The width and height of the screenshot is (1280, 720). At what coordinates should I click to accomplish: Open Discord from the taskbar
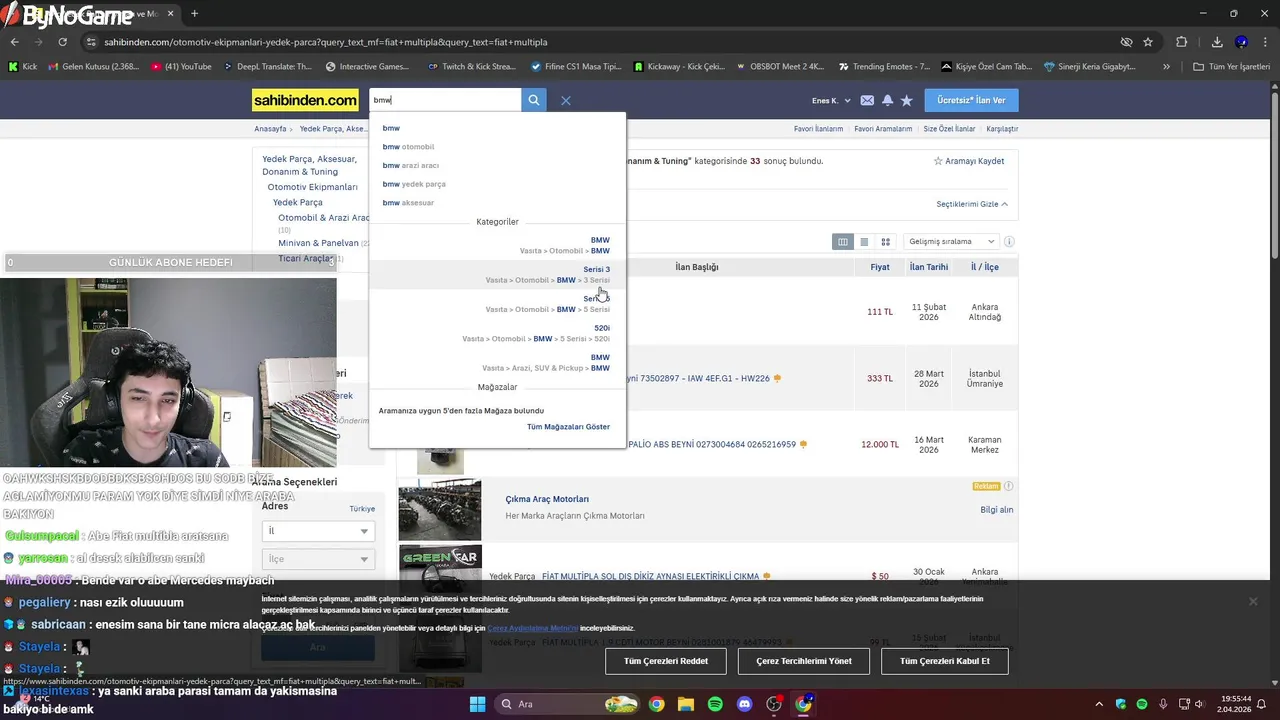coord(744,704)
